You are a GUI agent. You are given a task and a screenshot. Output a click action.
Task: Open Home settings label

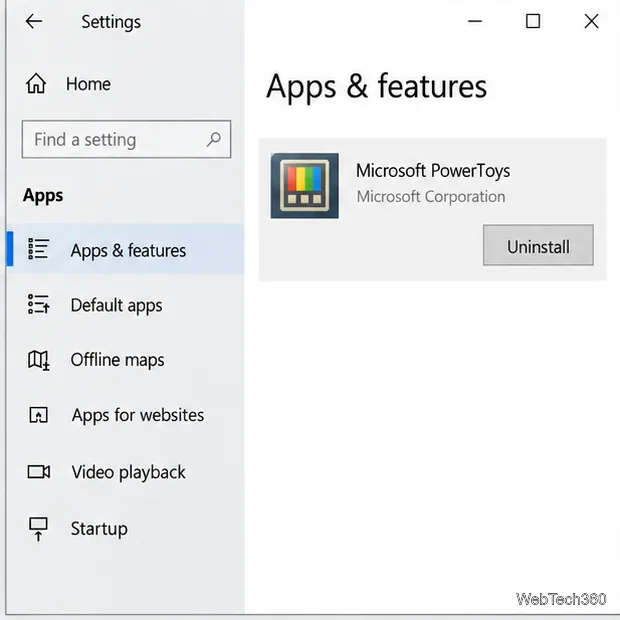coord(88,84)
